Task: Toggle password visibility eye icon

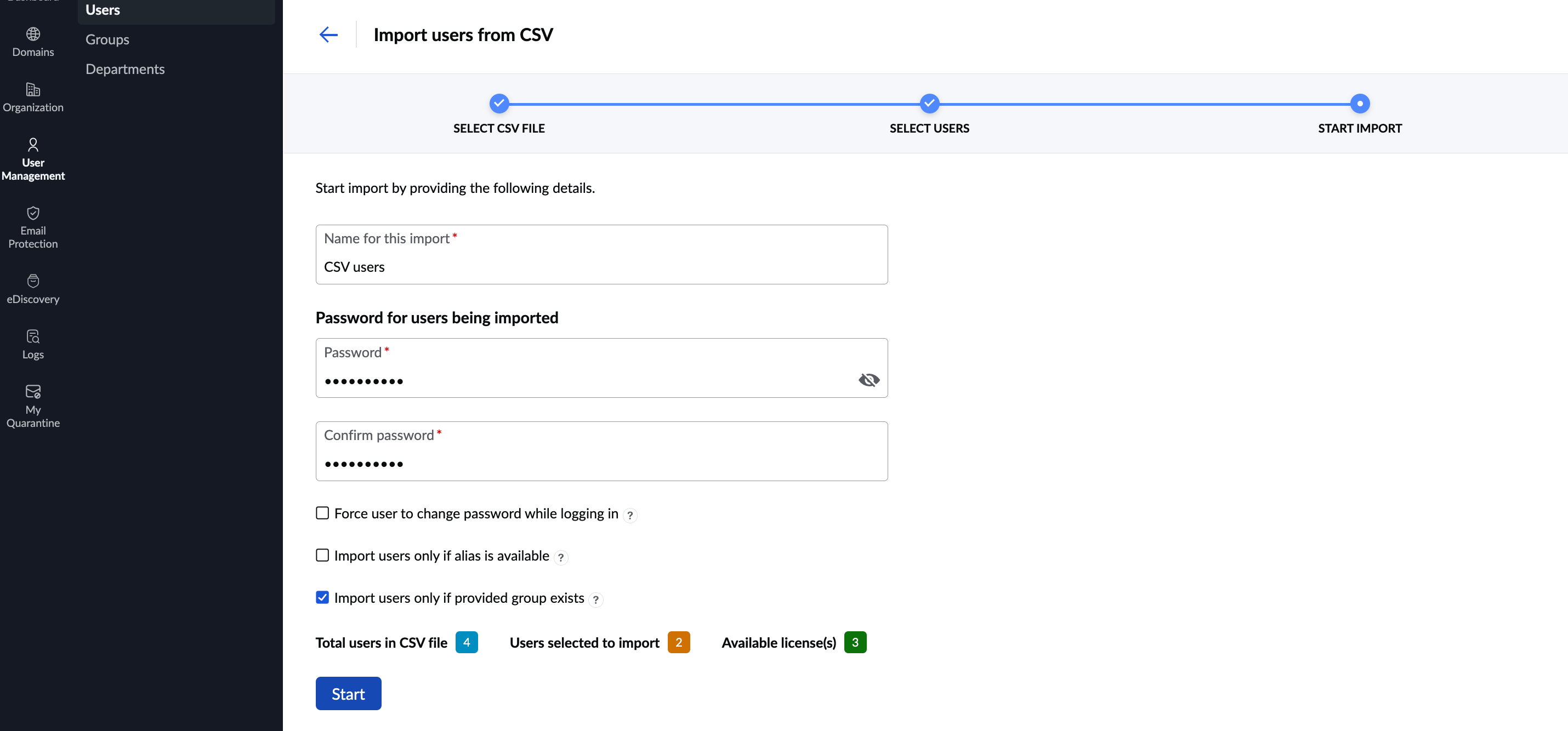Action: 868,380
